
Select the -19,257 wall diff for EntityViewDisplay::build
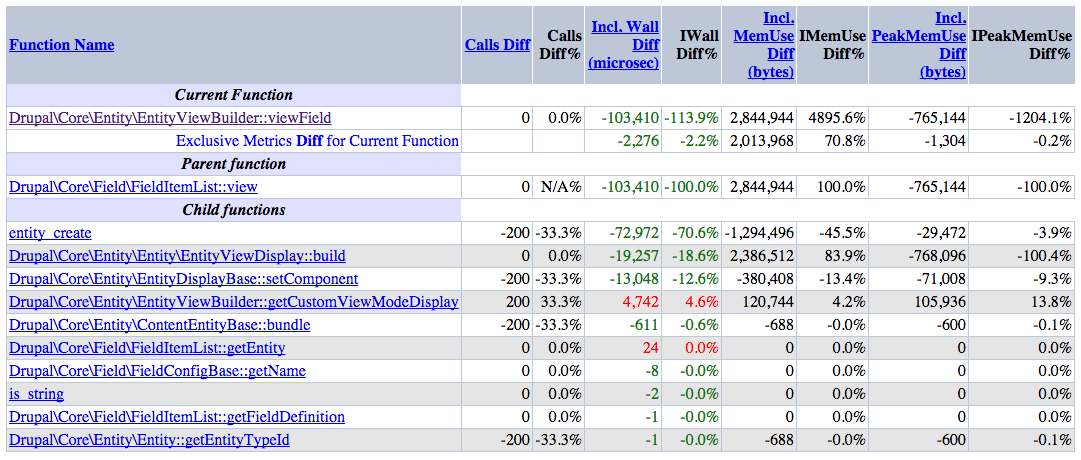(x=633, y=256)
